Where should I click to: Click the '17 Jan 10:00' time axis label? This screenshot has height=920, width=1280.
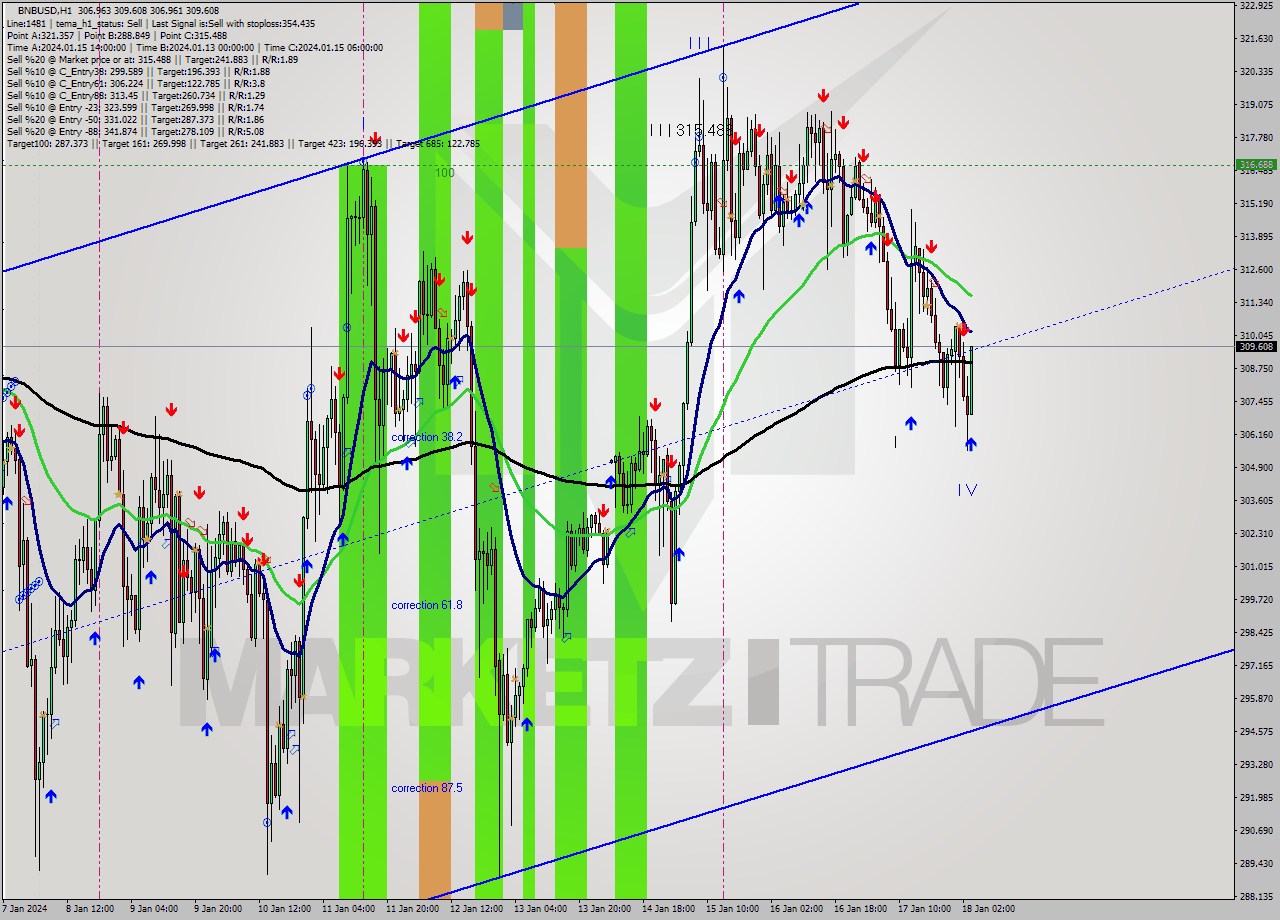(924, 909)
